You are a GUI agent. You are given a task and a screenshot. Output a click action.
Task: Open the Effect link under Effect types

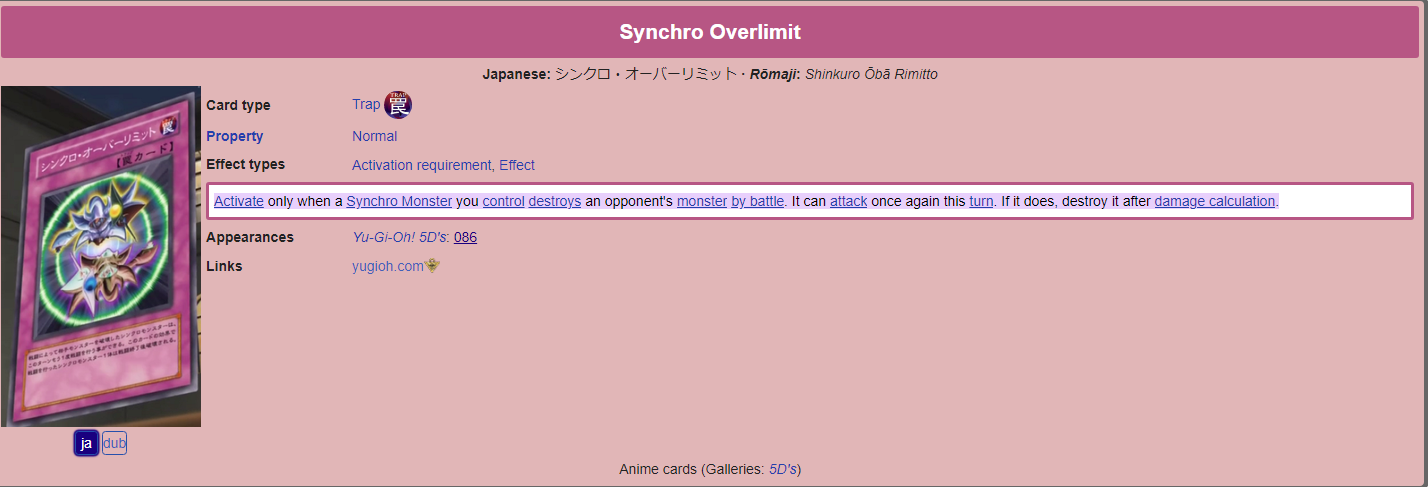pyautogui.click(x=517, y=165)
